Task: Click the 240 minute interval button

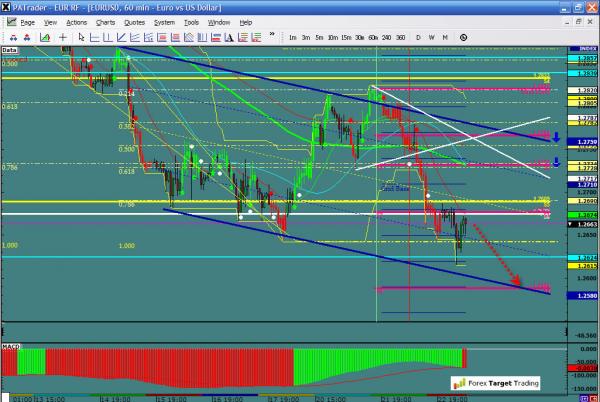Action: 386,37
